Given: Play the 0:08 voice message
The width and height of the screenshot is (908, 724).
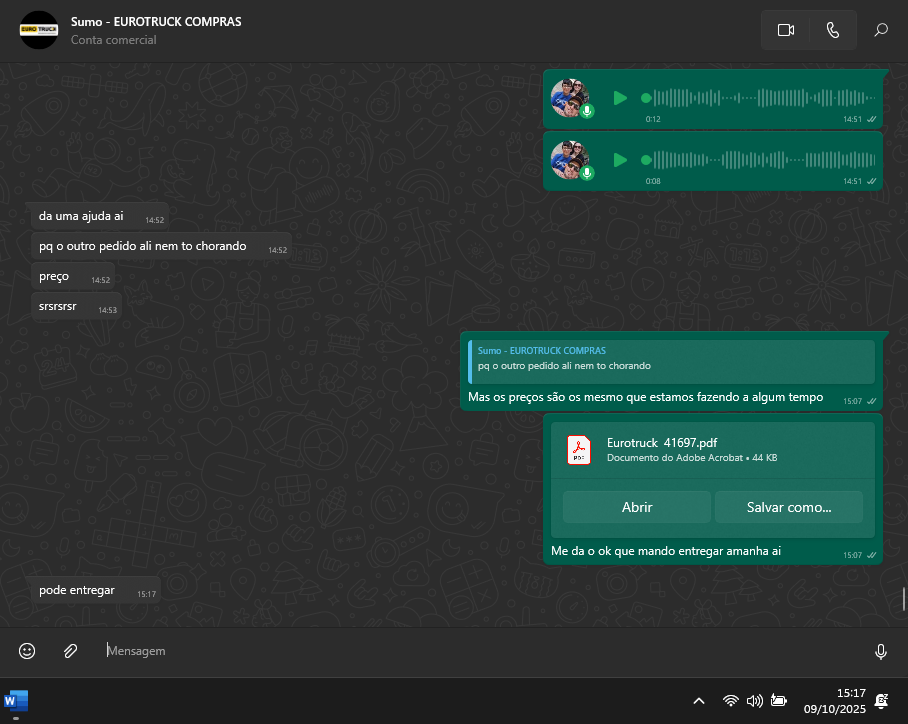Looking at the screenshot, I should 620,160.
